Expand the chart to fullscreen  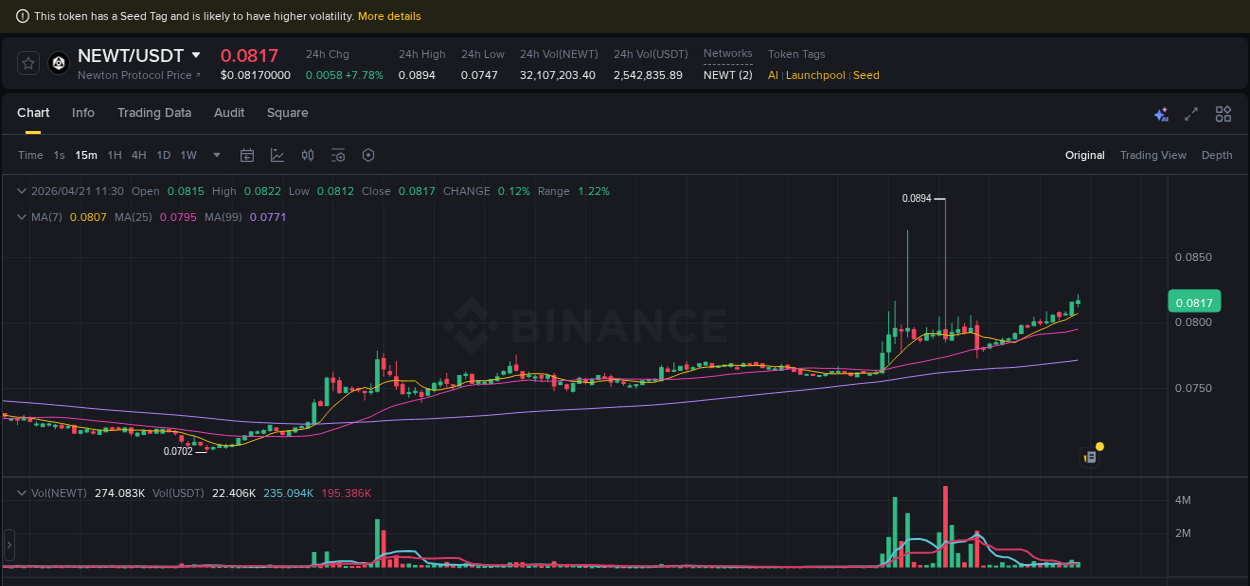point(1190,114)
